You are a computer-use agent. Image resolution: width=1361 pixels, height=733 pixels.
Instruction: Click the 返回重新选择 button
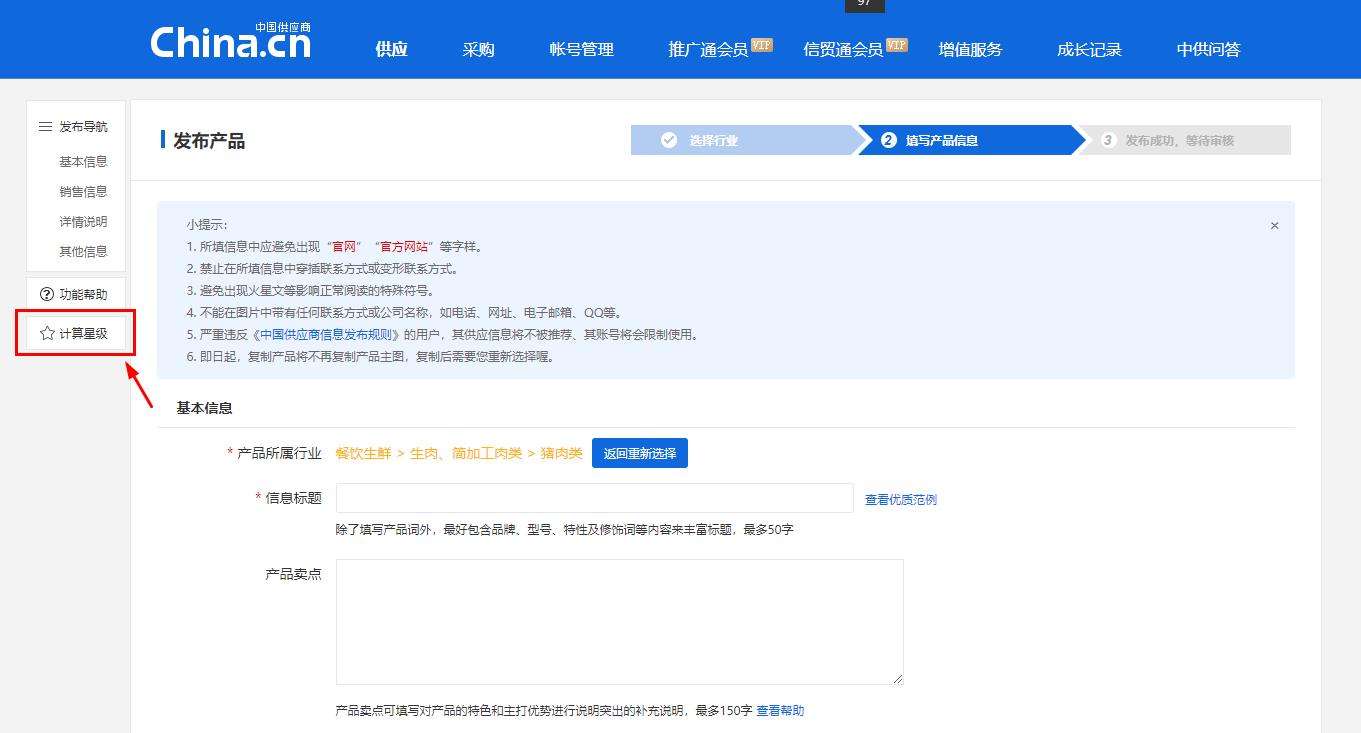click(x=639, y=453)
